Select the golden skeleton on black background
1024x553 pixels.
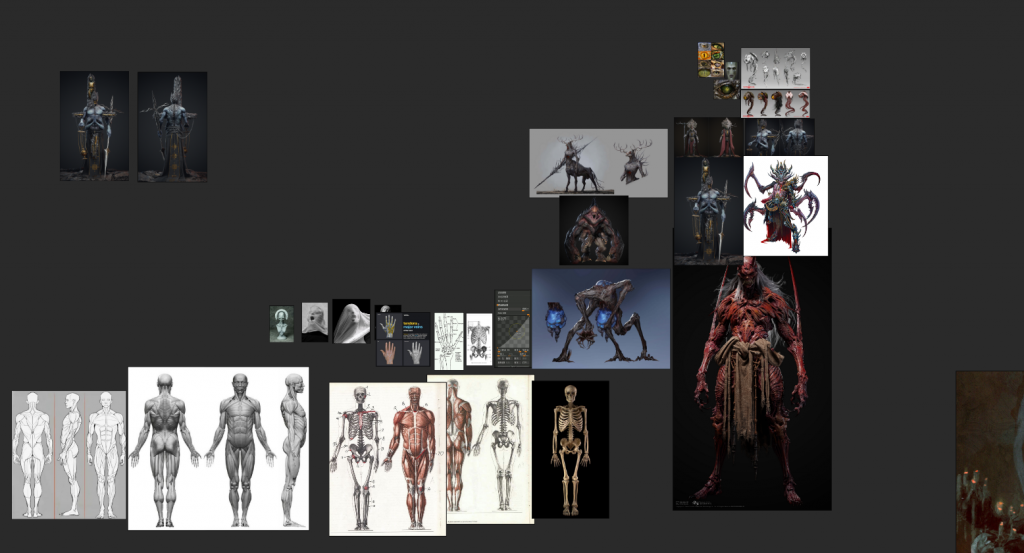coord(570,450)
